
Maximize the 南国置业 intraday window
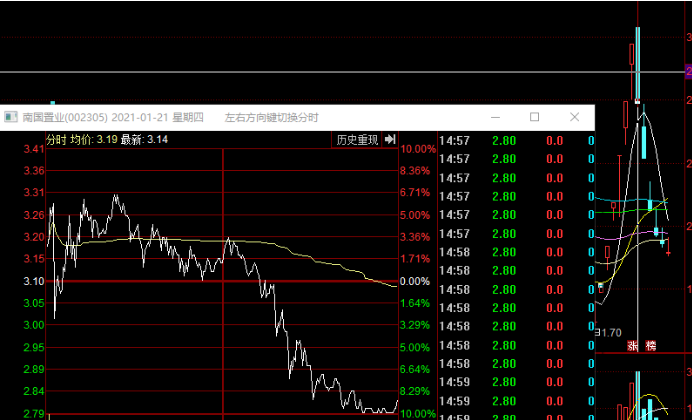point(534,117)
